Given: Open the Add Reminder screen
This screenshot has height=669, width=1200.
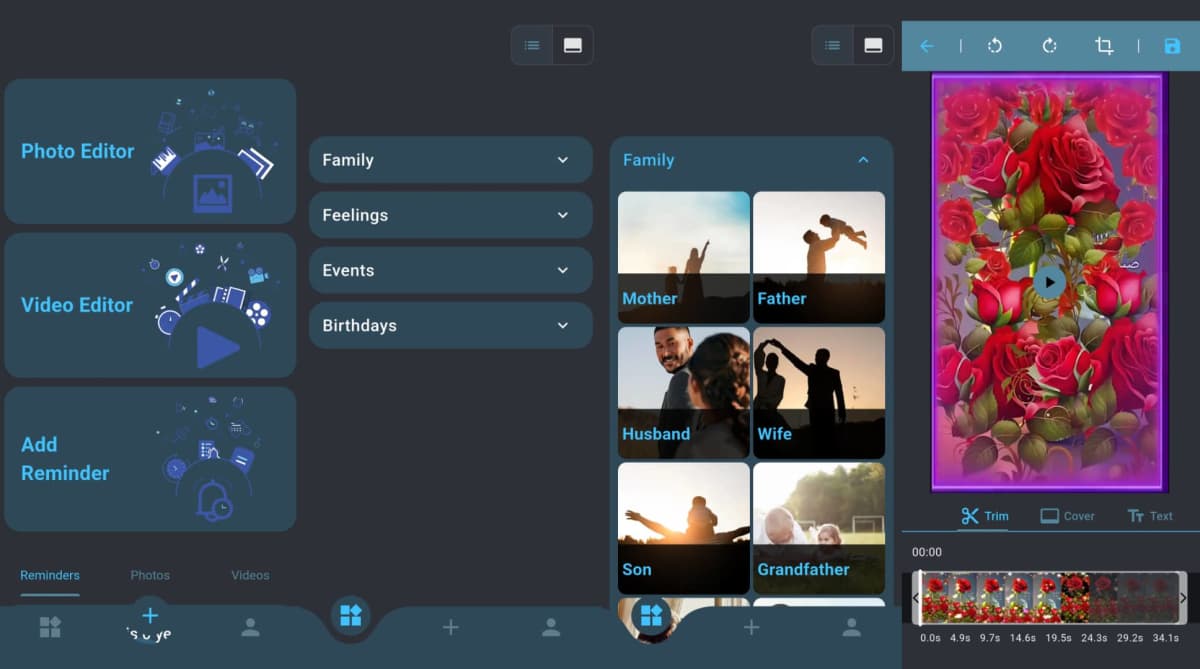Looking at the screenshot, I should (x=150, y=458).
